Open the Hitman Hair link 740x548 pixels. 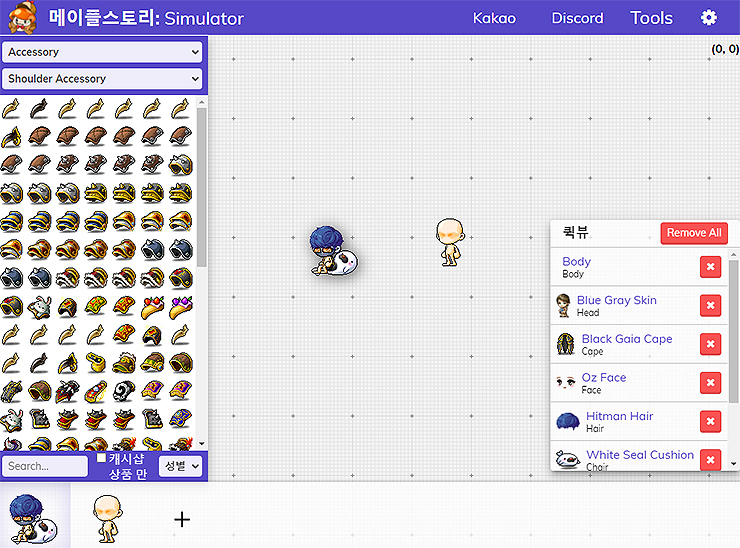coord(619,416)
